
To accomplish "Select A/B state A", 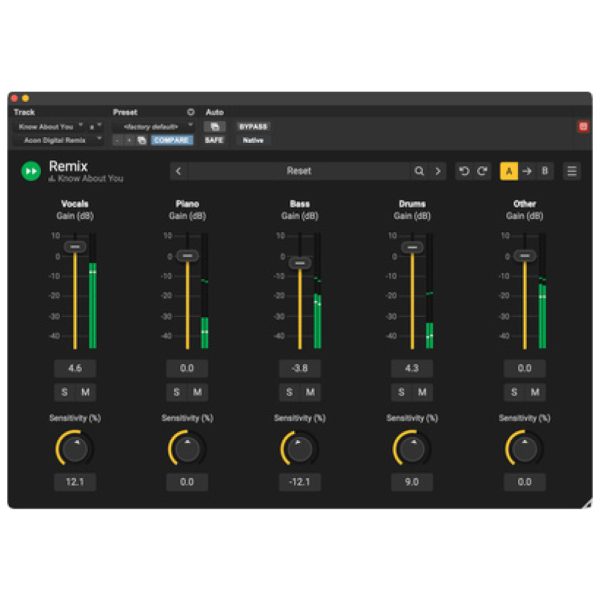I will (509, 171).
